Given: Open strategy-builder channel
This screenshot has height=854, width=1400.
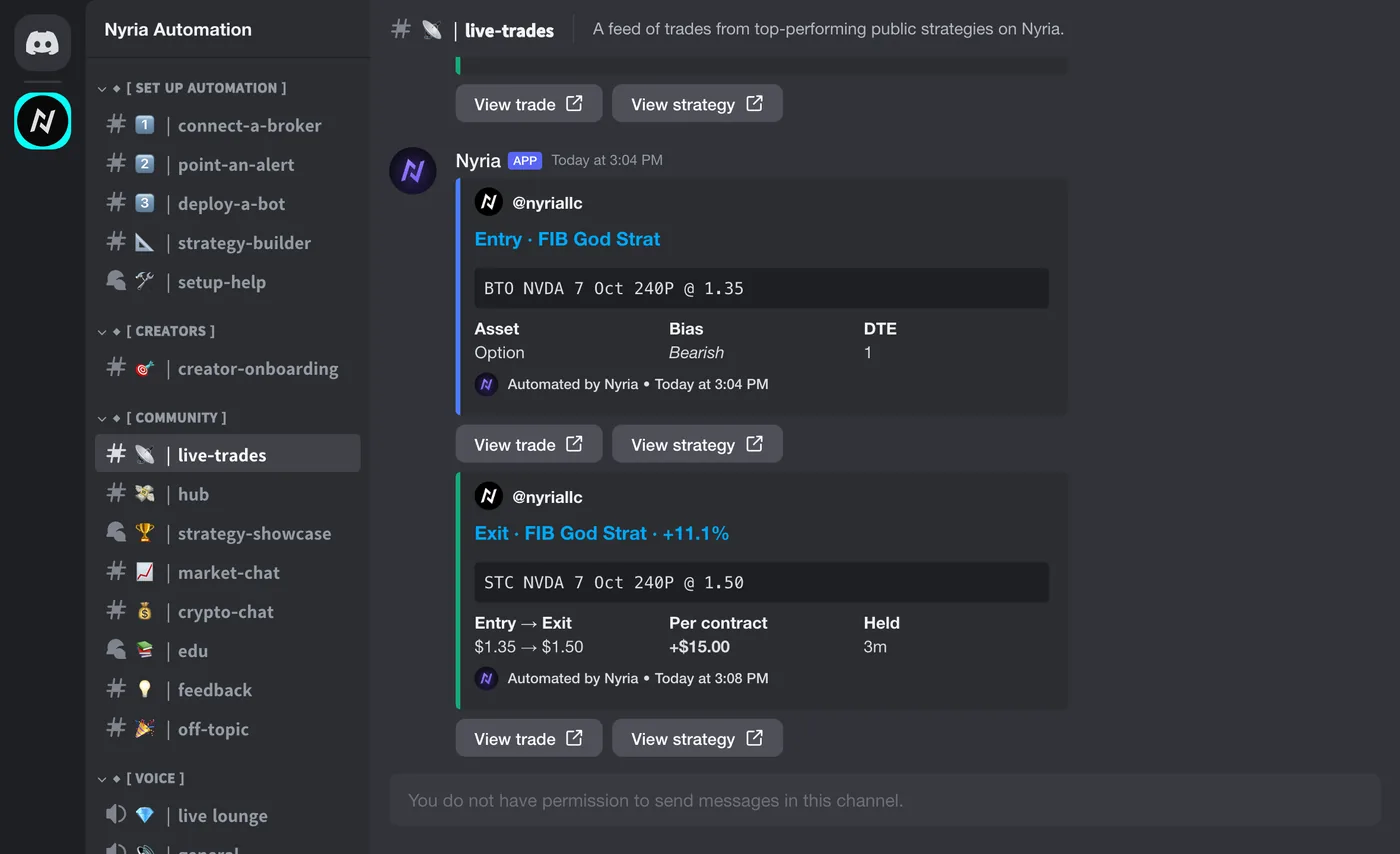Looking at the screenshot, I should 228,242.
